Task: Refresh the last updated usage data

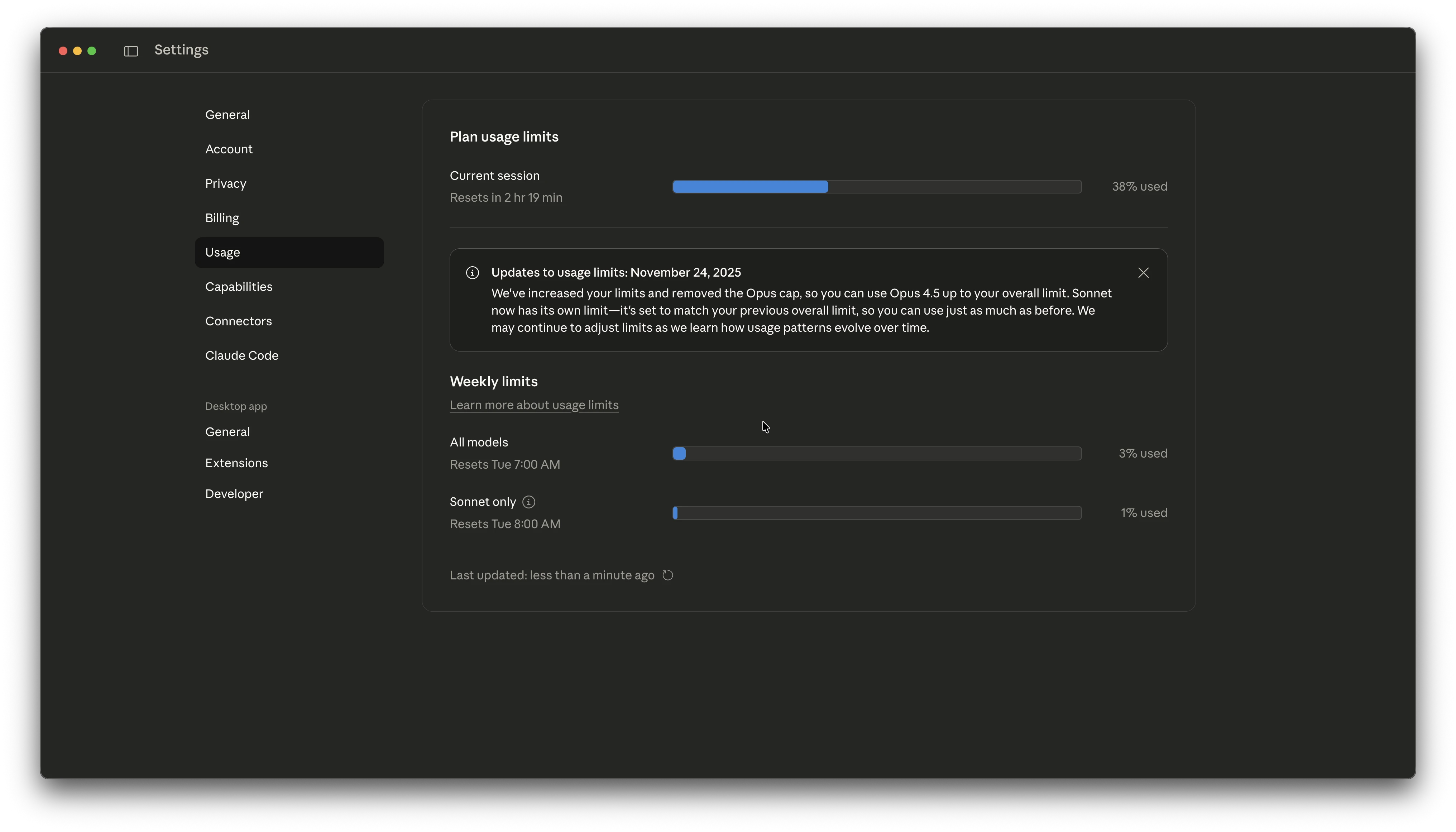Action: click(668, 575)
